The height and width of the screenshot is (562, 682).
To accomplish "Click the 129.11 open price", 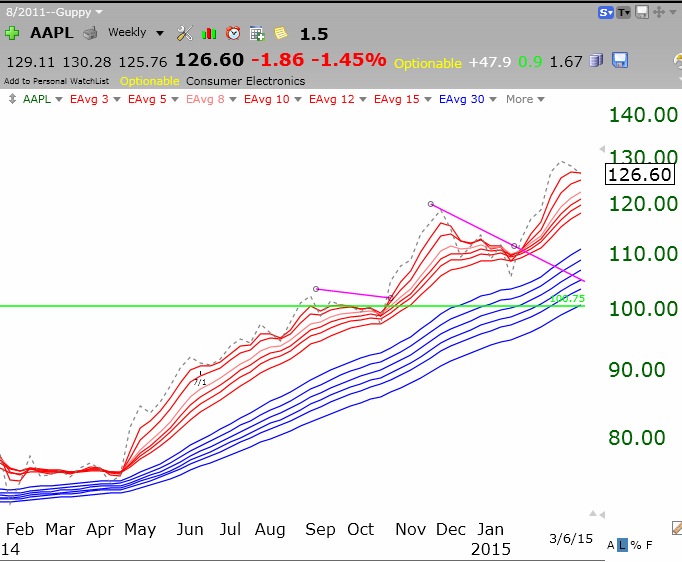I will tap(30, 62).
